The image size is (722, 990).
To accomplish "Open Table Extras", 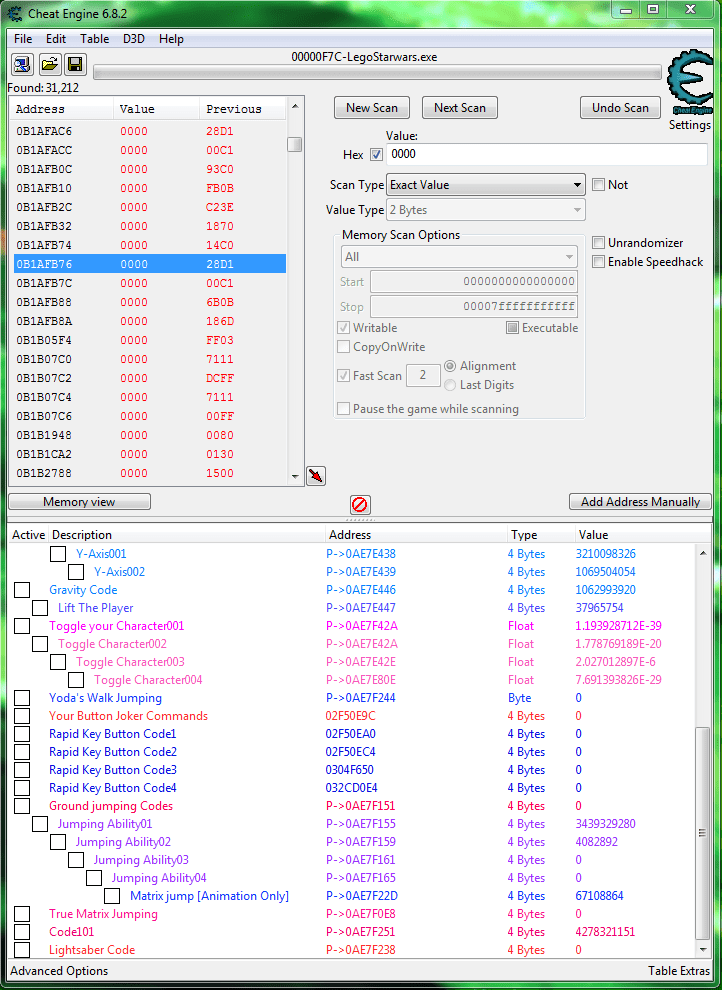I will point(679,971).
